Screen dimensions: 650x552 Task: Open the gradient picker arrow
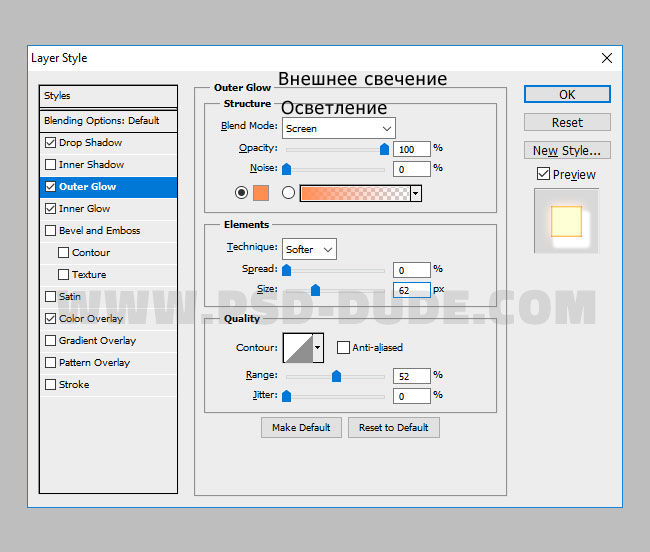pos(416,194)
